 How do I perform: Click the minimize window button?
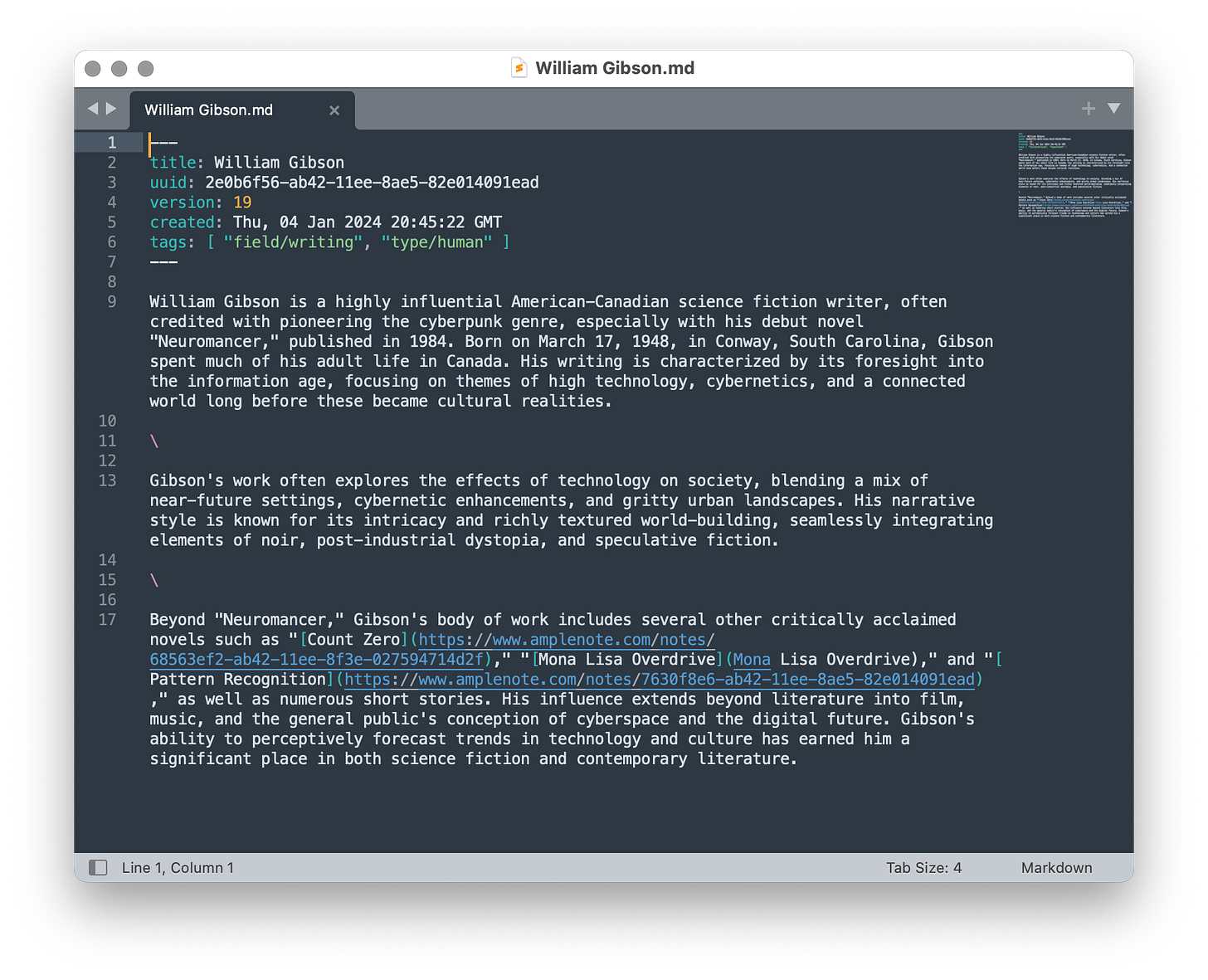[x=119, y=68]
